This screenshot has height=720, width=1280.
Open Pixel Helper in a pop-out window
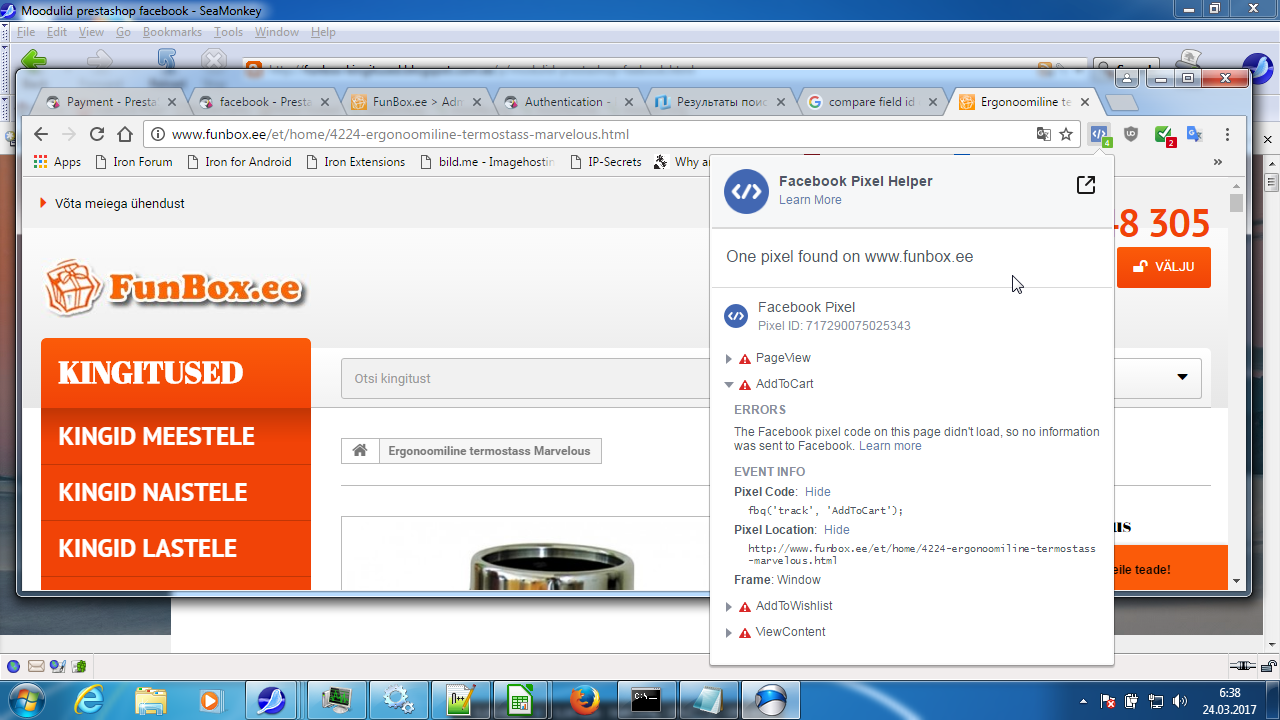click(x=1085, y=185)
